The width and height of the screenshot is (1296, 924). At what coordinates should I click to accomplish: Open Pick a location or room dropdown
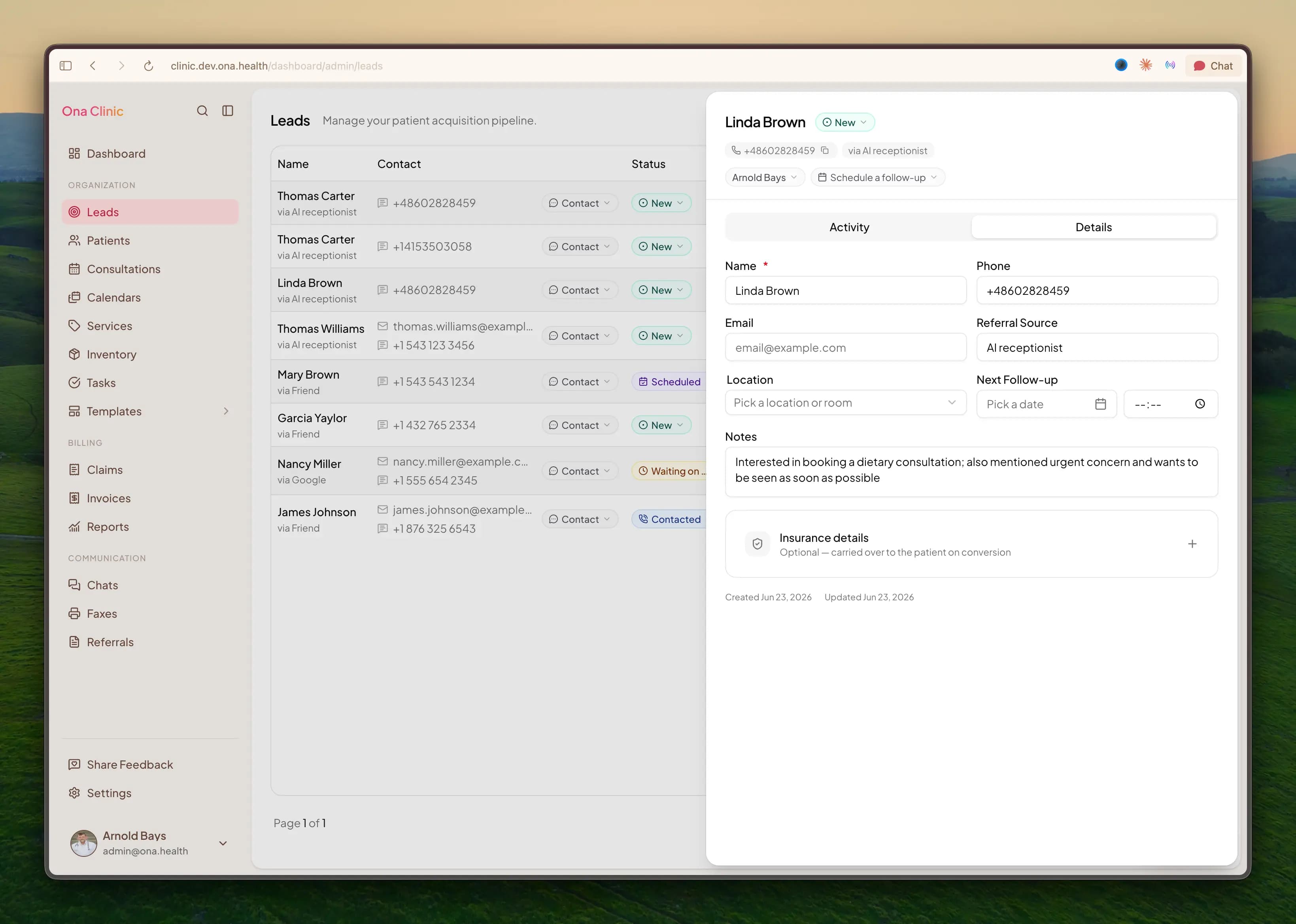[x=845, y=403]
